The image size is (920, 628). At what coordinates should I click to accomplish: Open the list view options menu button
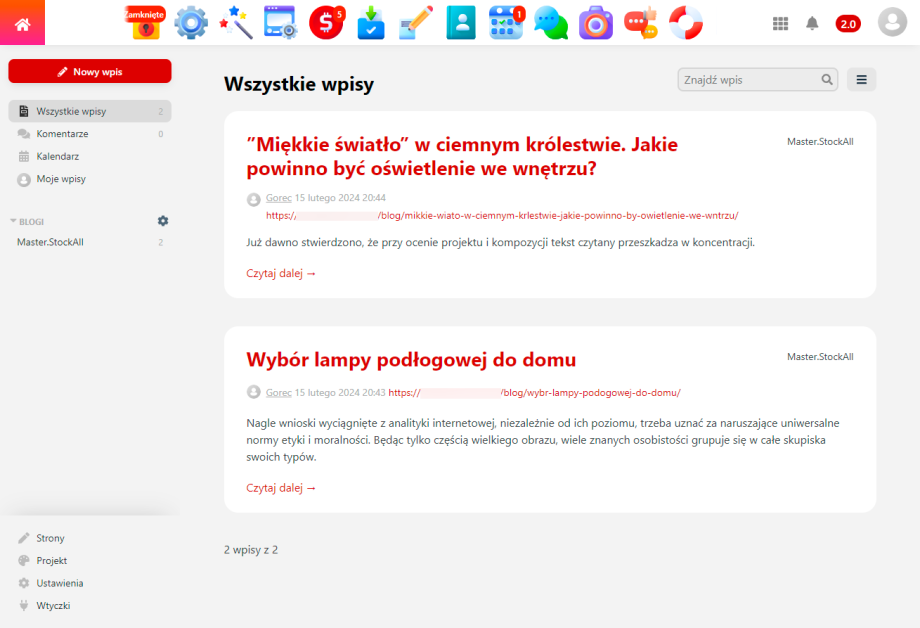[861, 80]
